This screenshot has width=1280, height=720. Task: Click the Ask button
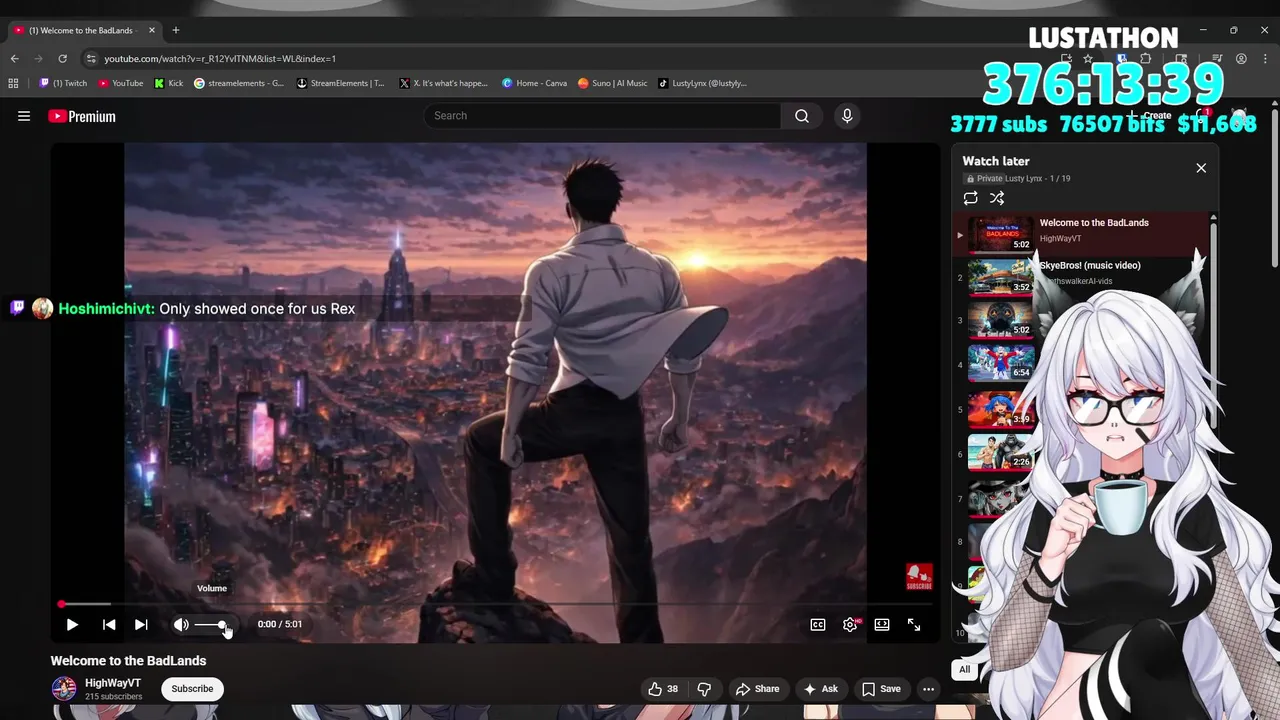[x=820, y=689]
